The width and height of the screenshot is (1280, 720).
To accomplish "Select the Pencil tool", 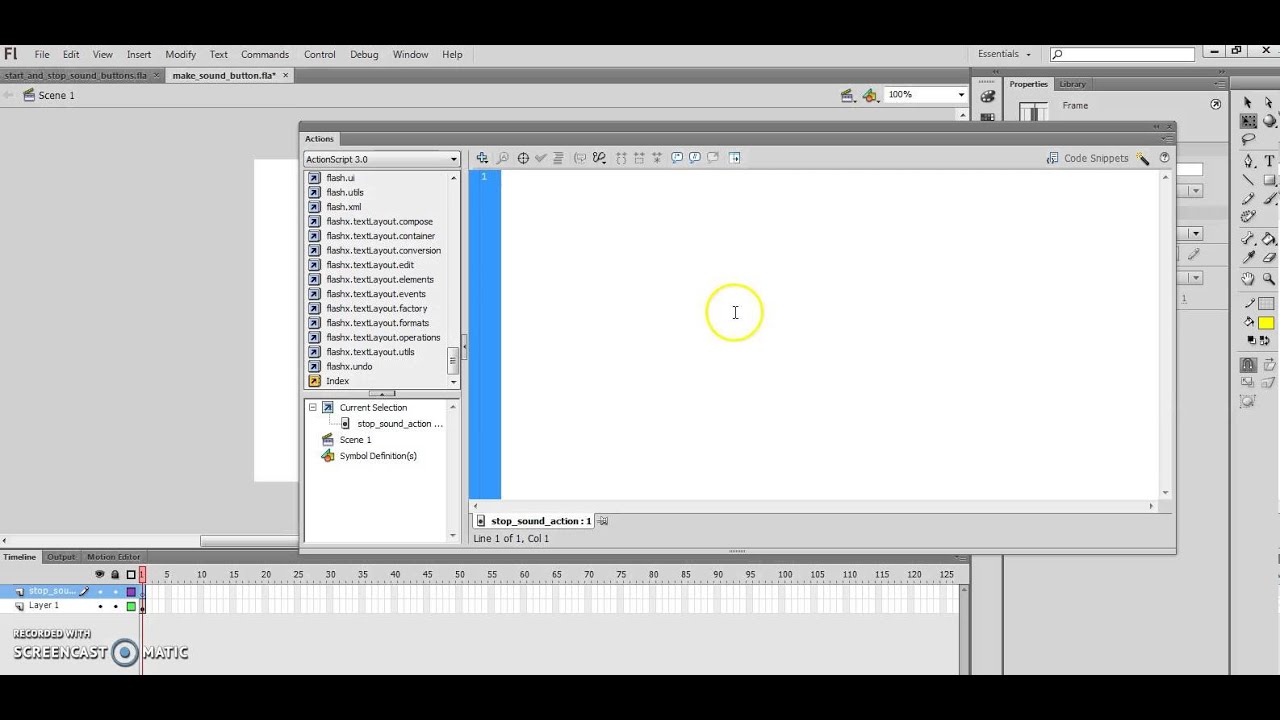I will point(1248,199).
